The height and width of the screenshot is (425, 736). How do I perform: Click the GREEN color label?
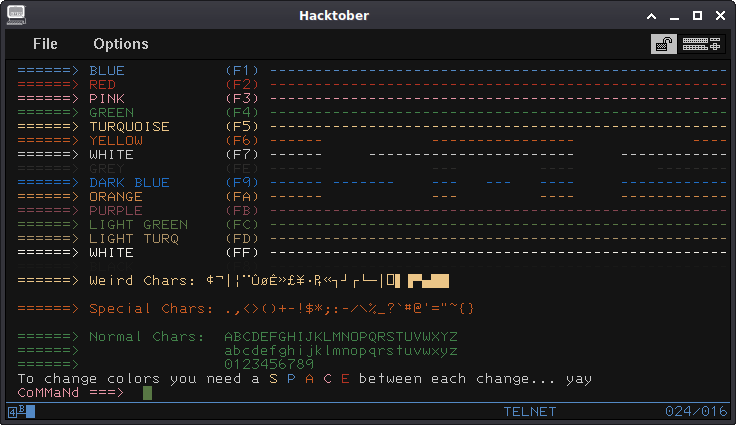coord(112,113)
